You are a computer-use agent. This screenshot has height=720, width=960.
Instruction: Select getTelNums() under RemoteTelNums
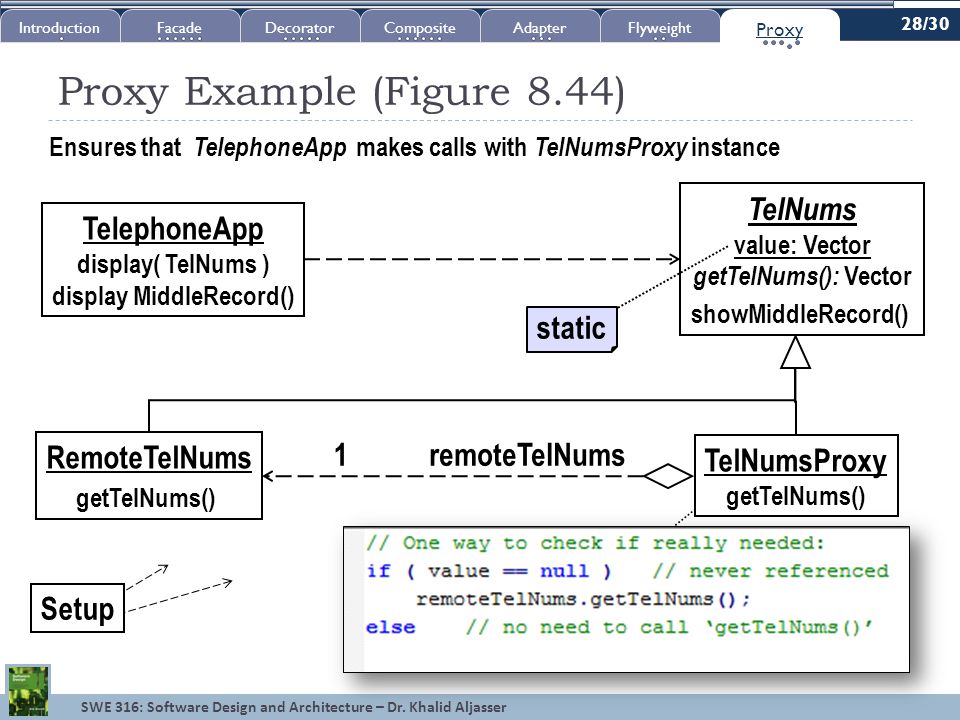(146, 498)
